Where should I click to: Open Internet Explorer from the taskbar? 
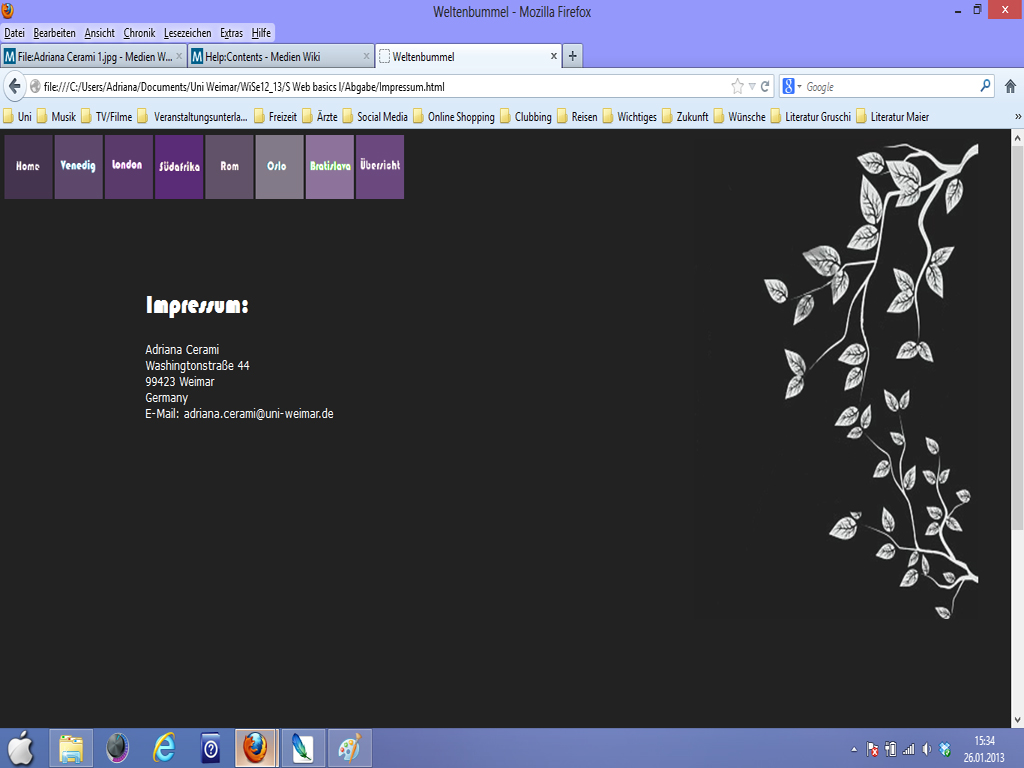point(163,747)
